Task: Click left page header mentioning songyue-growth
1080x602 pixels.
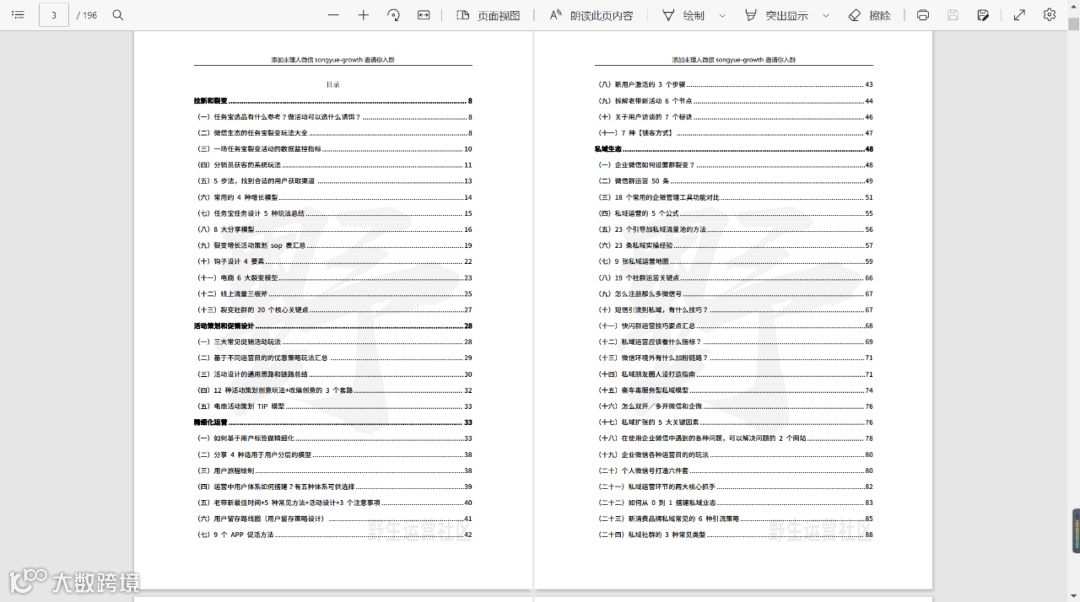Action: tap(333, 60)
